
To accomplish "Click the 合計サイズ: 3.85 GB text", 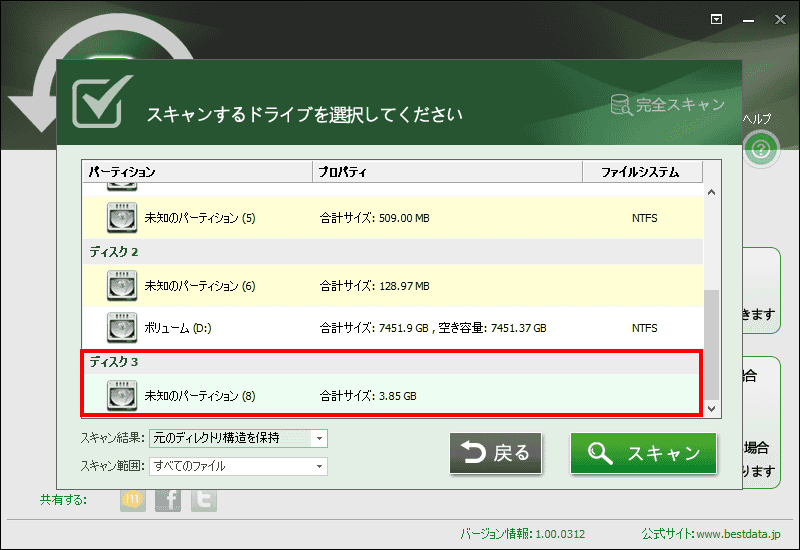I will point(368,396).
